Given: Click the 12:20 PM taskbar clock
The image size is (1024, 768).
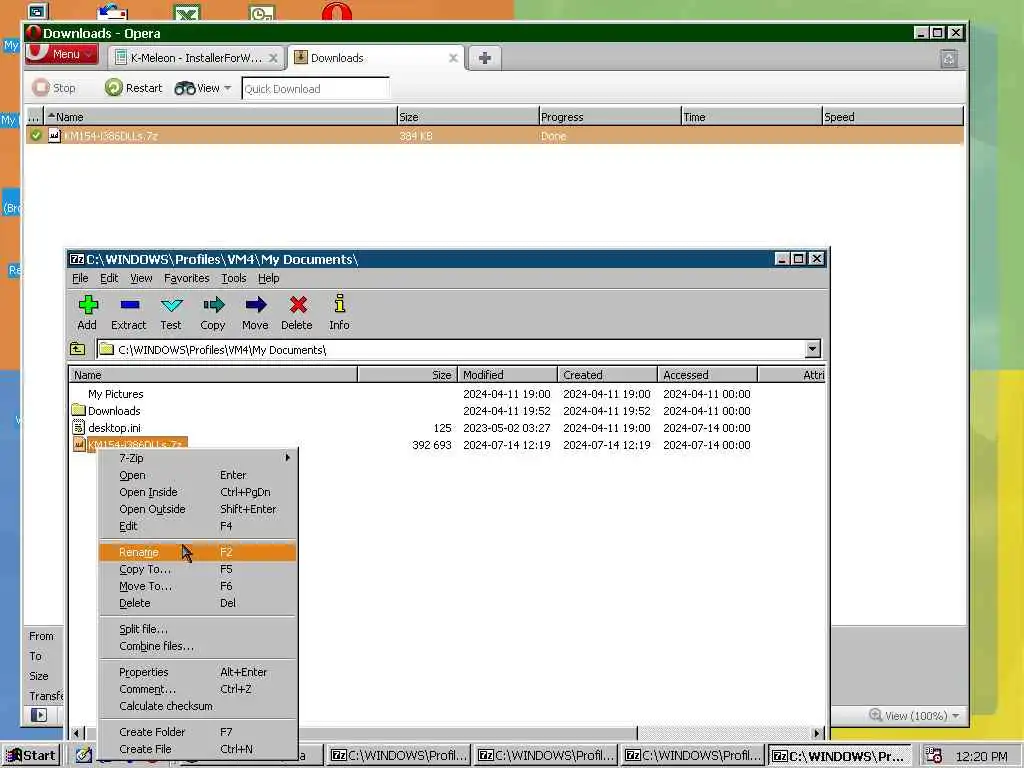Looking at the screenshot, I should 982,756.
